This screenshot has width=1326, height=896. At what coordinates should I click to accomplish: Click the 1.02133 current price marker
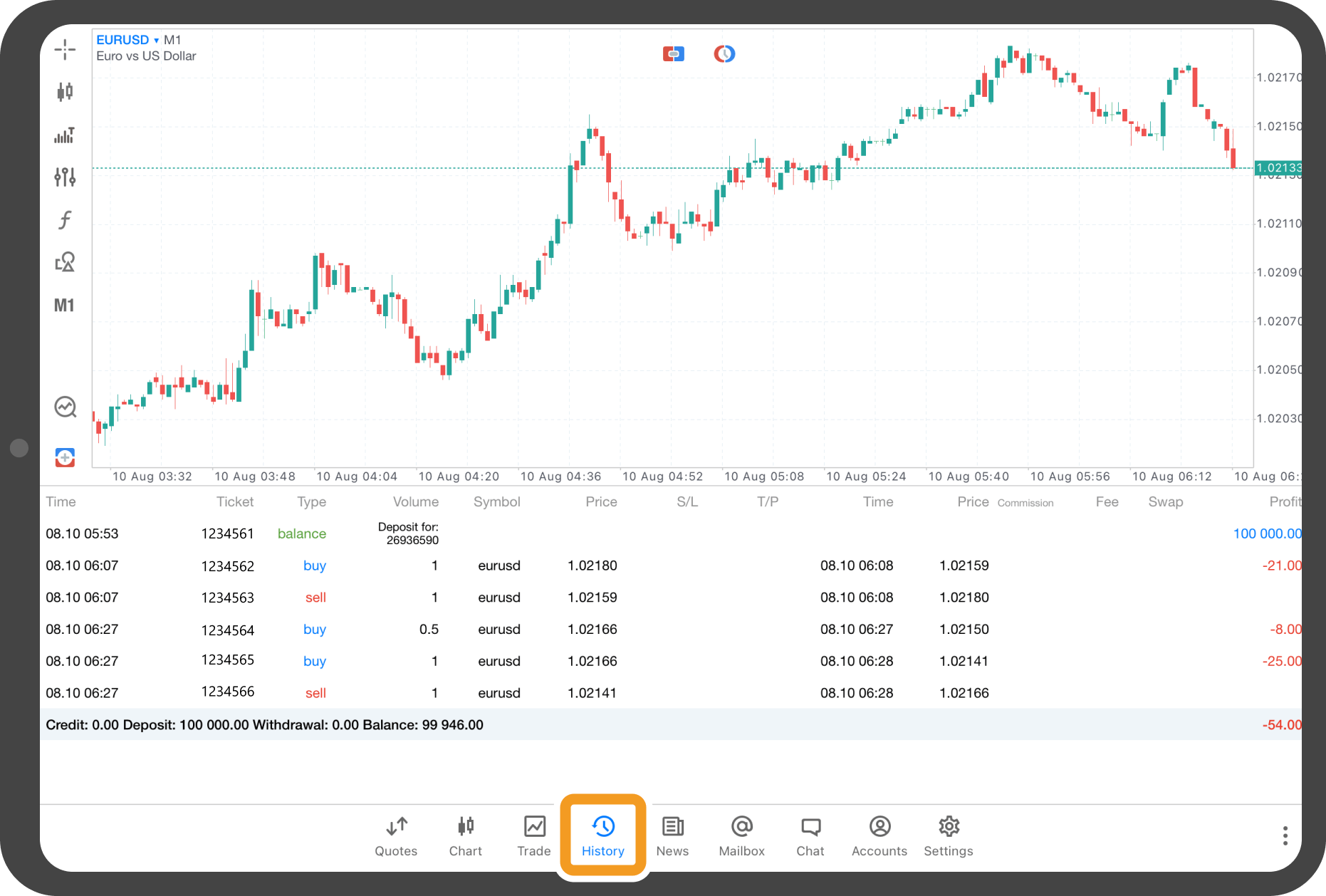[1278, 168]
